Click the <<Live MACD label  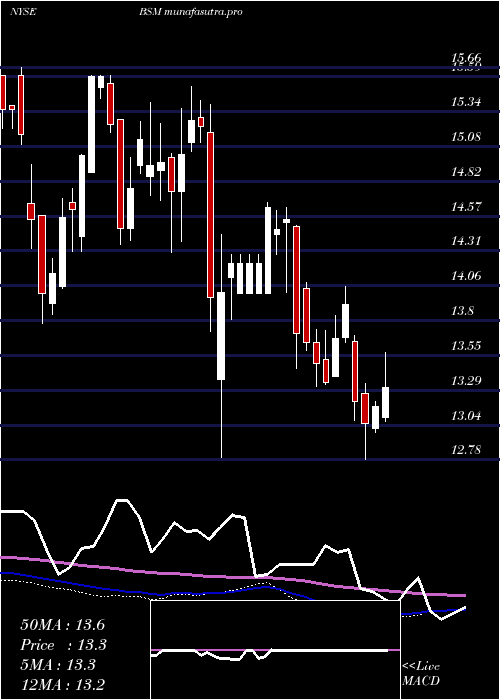(421, 673)
